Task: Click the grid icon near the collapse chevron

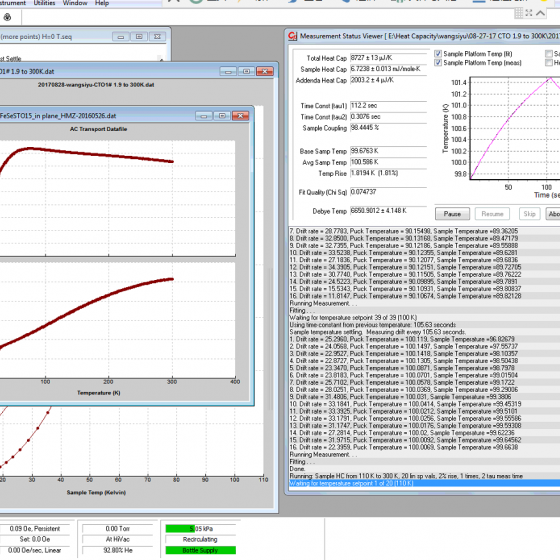Action: click(519, 14)
